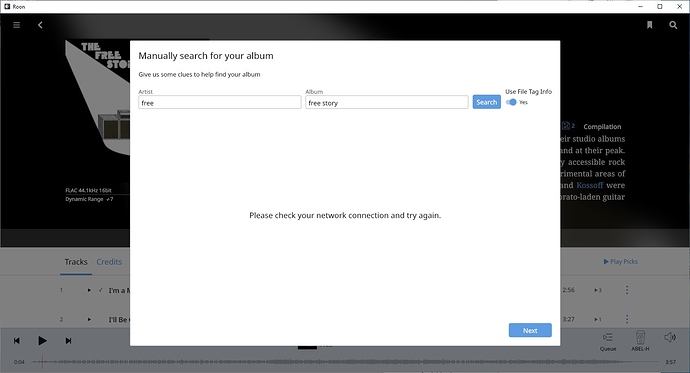Open the options menu for track 1

(627, 290)
